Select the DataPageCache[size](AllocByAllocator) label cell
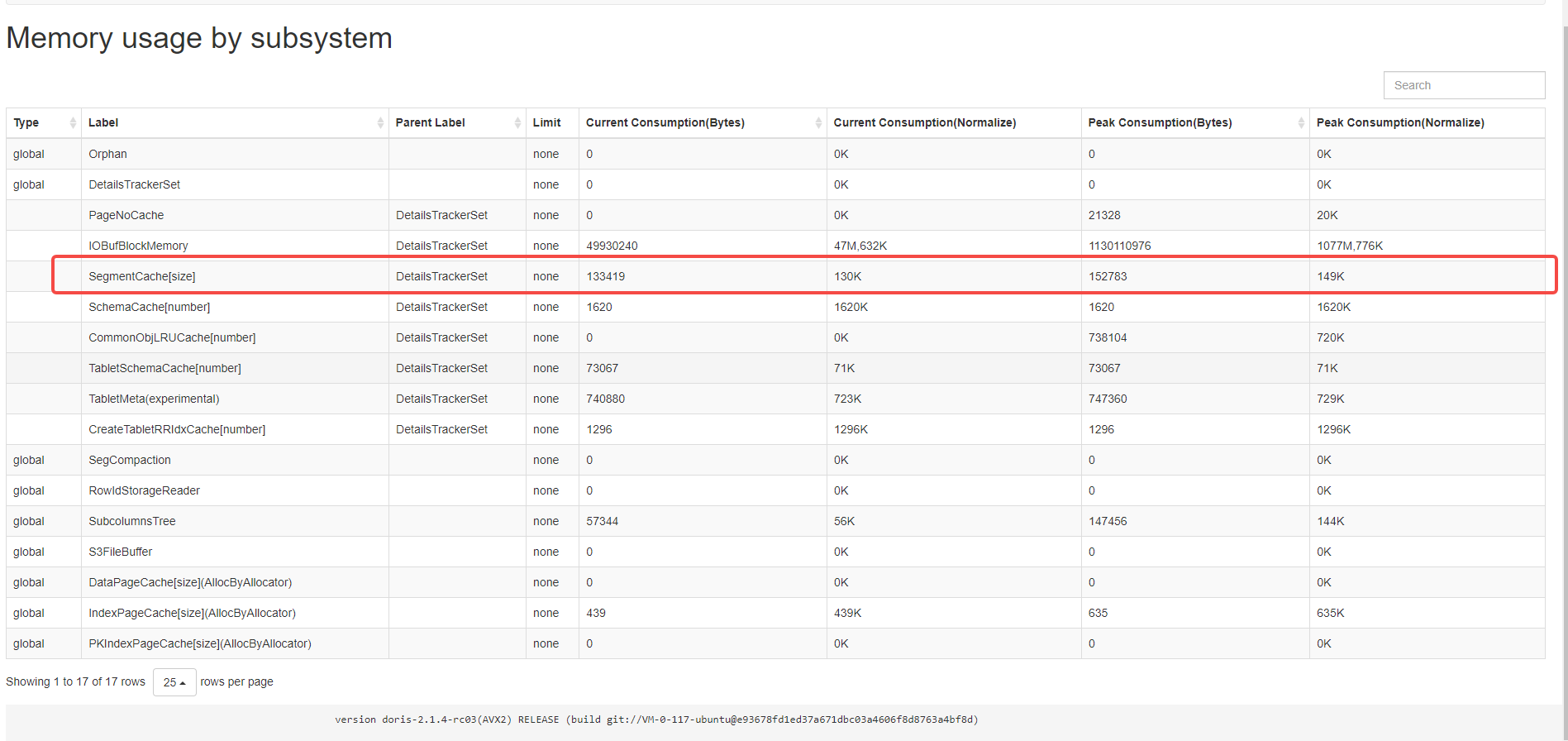Screen dimensions: 1568x741 235,582
